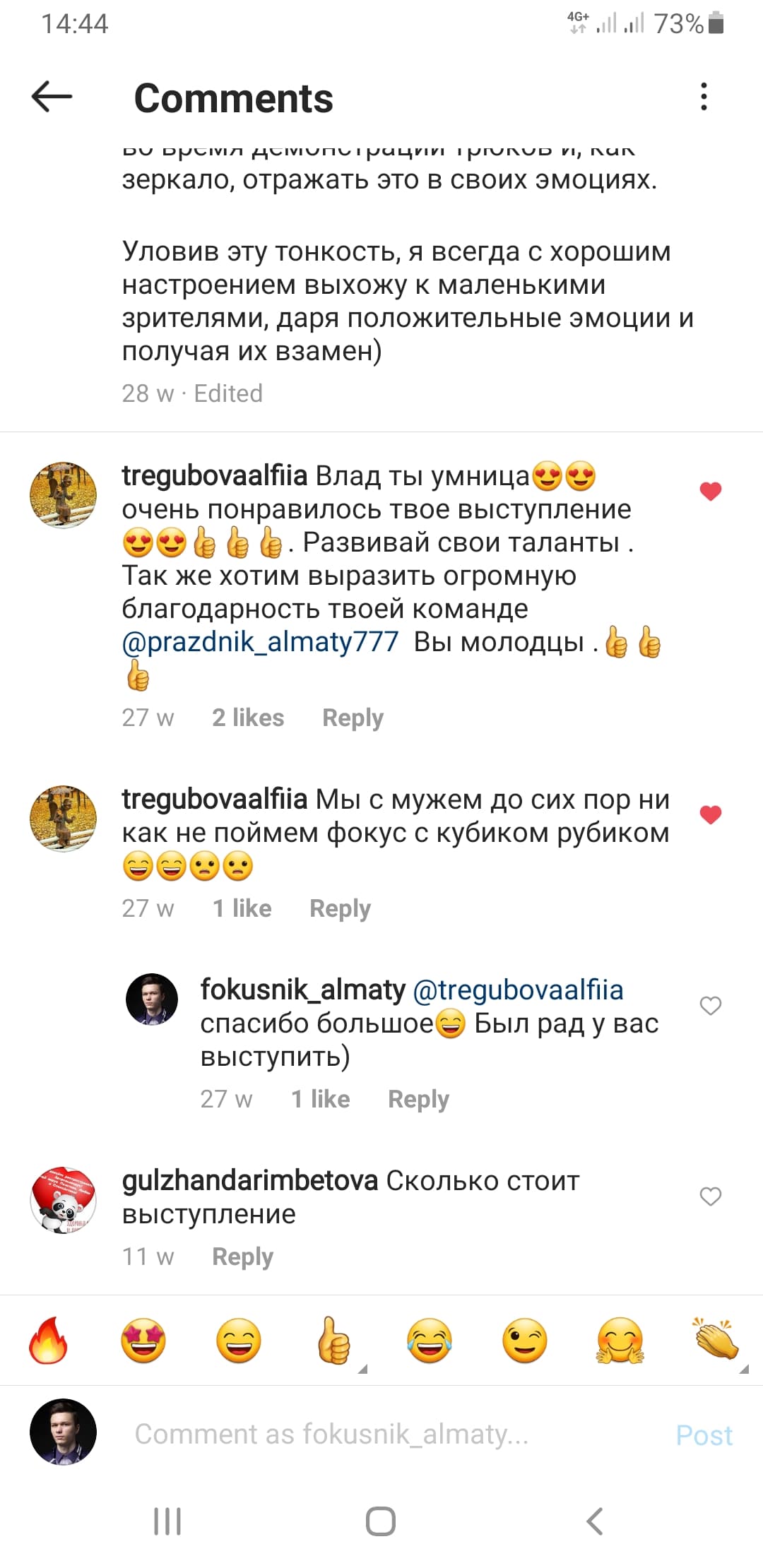View who liked with "2 likes"
Image resolution: width=763 pixels, height=1568 pixels.
pyautogui.click(x=248, y=718)
